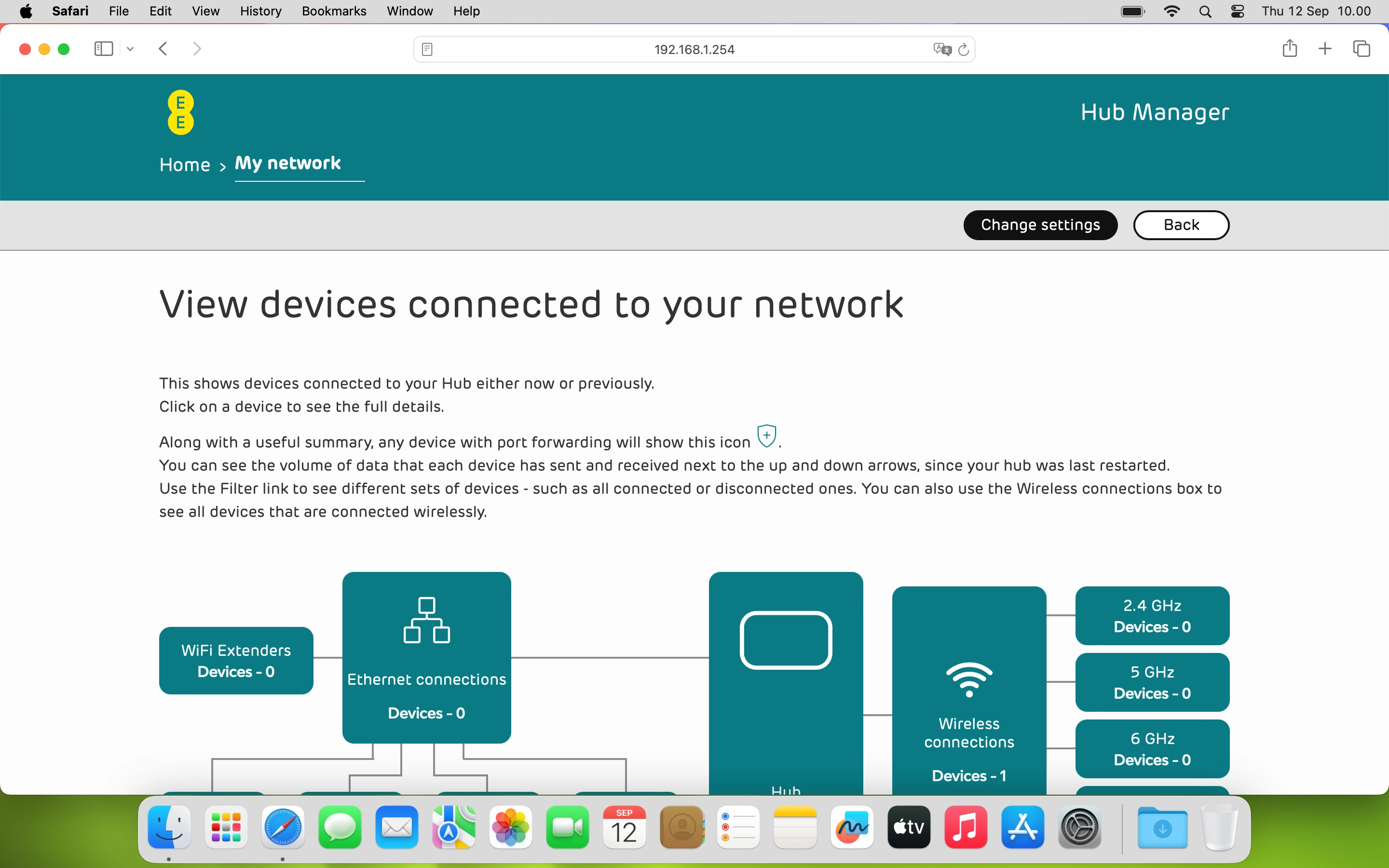Open the sidebar options chevron
Viewport: 1389px width, 868px height.
(x=130, y=49)
